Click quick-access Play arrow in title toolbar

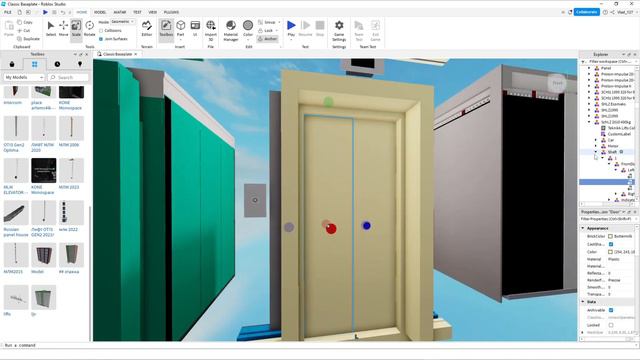(45, 12)
